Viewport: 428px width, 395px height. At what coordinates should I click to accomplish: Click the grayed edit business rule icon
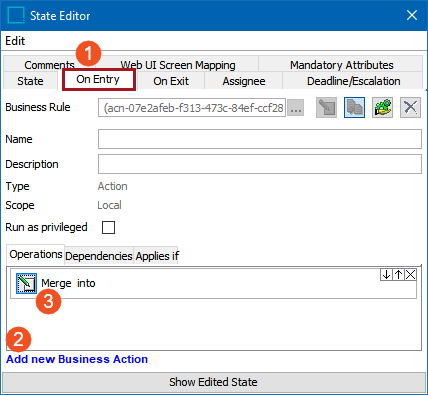point(326,108)
